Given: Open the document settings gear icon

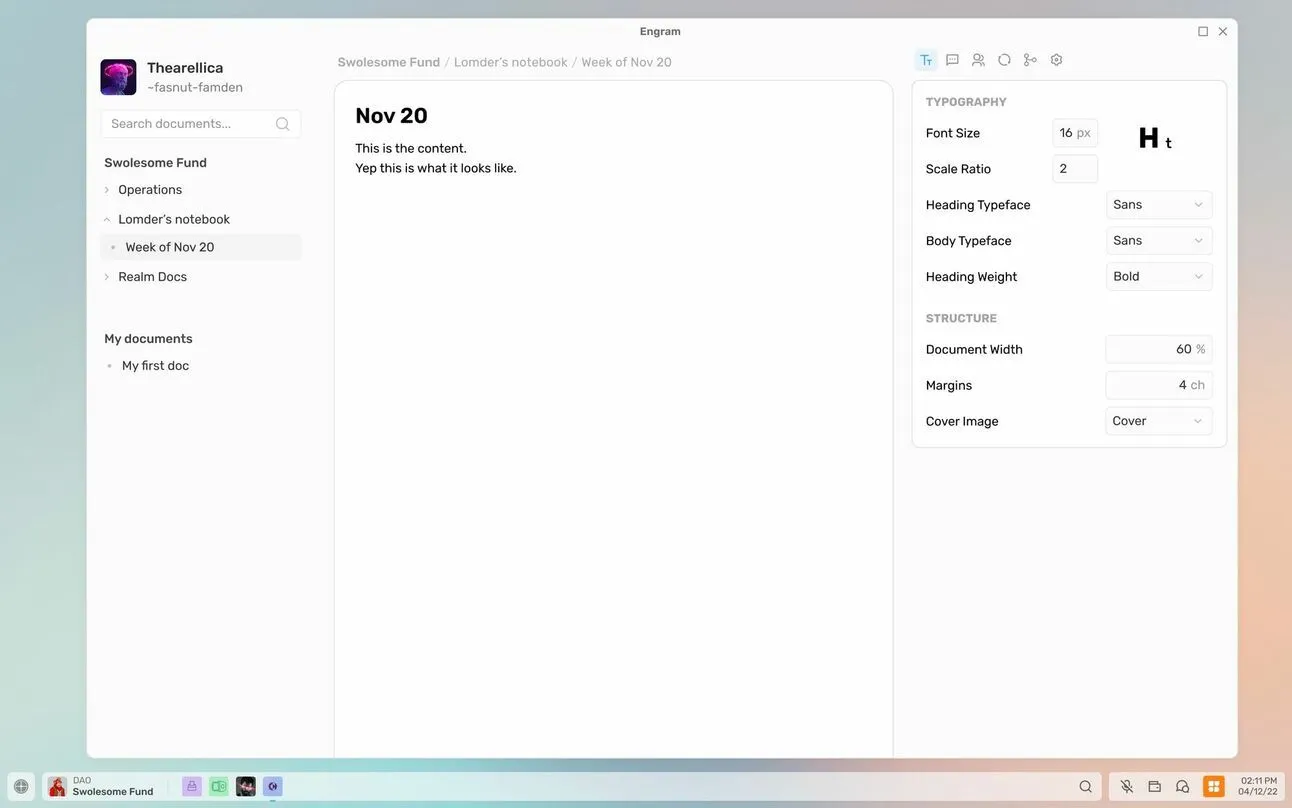Looking at the screenshot, I should 1056,60.
